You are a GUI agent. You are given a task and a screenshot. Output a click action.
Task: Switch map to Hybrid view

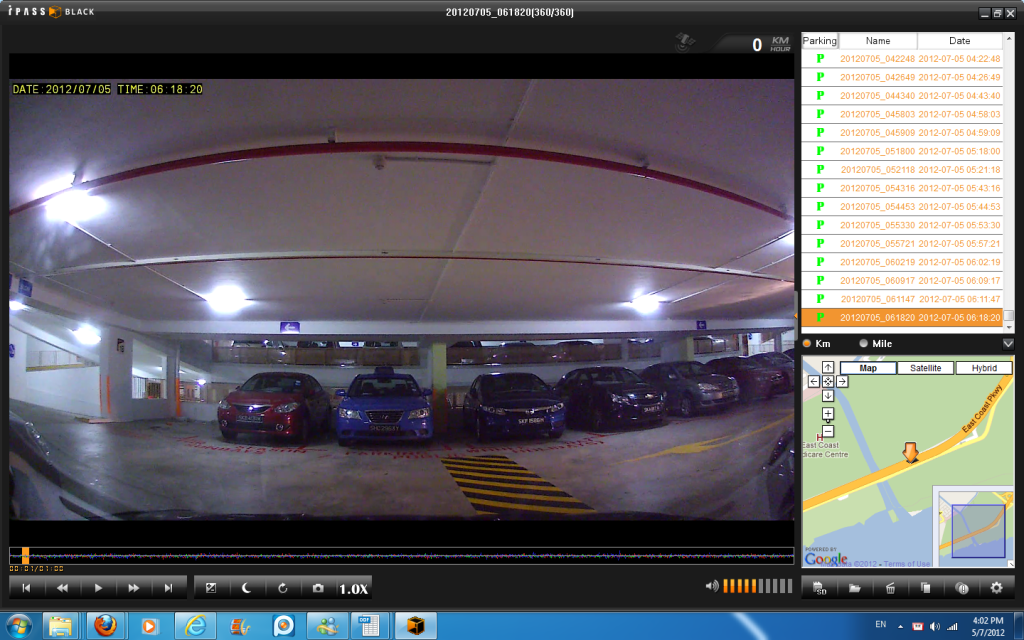click(984, 368)
